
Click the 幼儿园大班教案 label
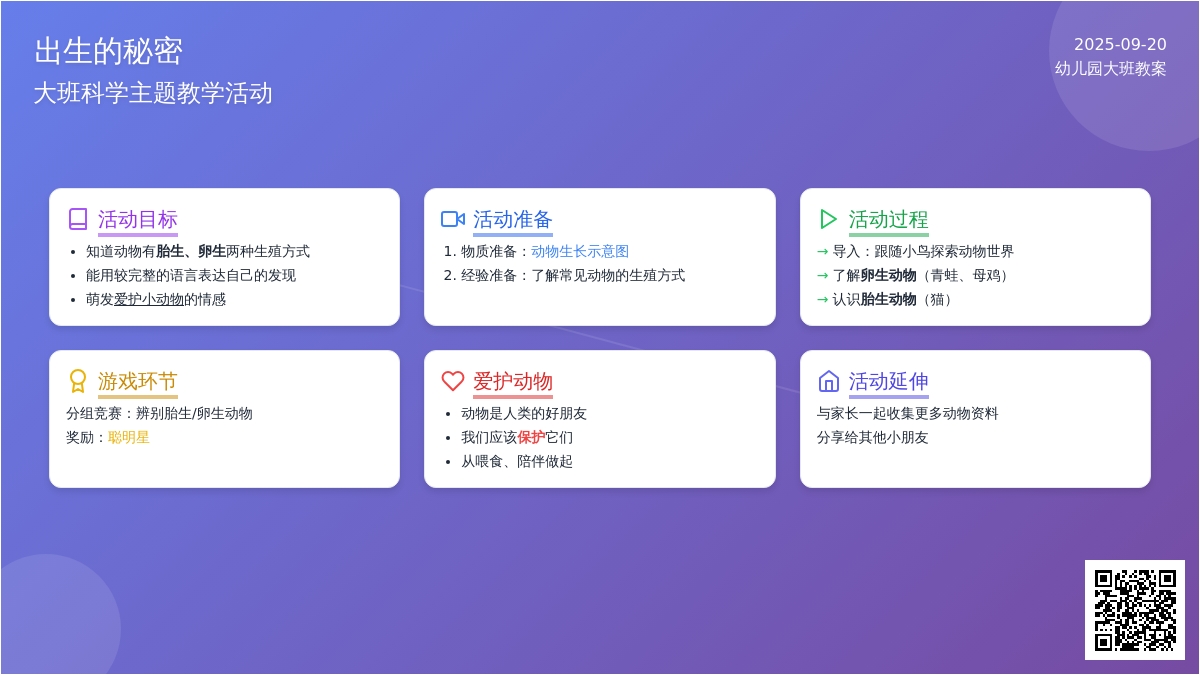point(1110,69)
